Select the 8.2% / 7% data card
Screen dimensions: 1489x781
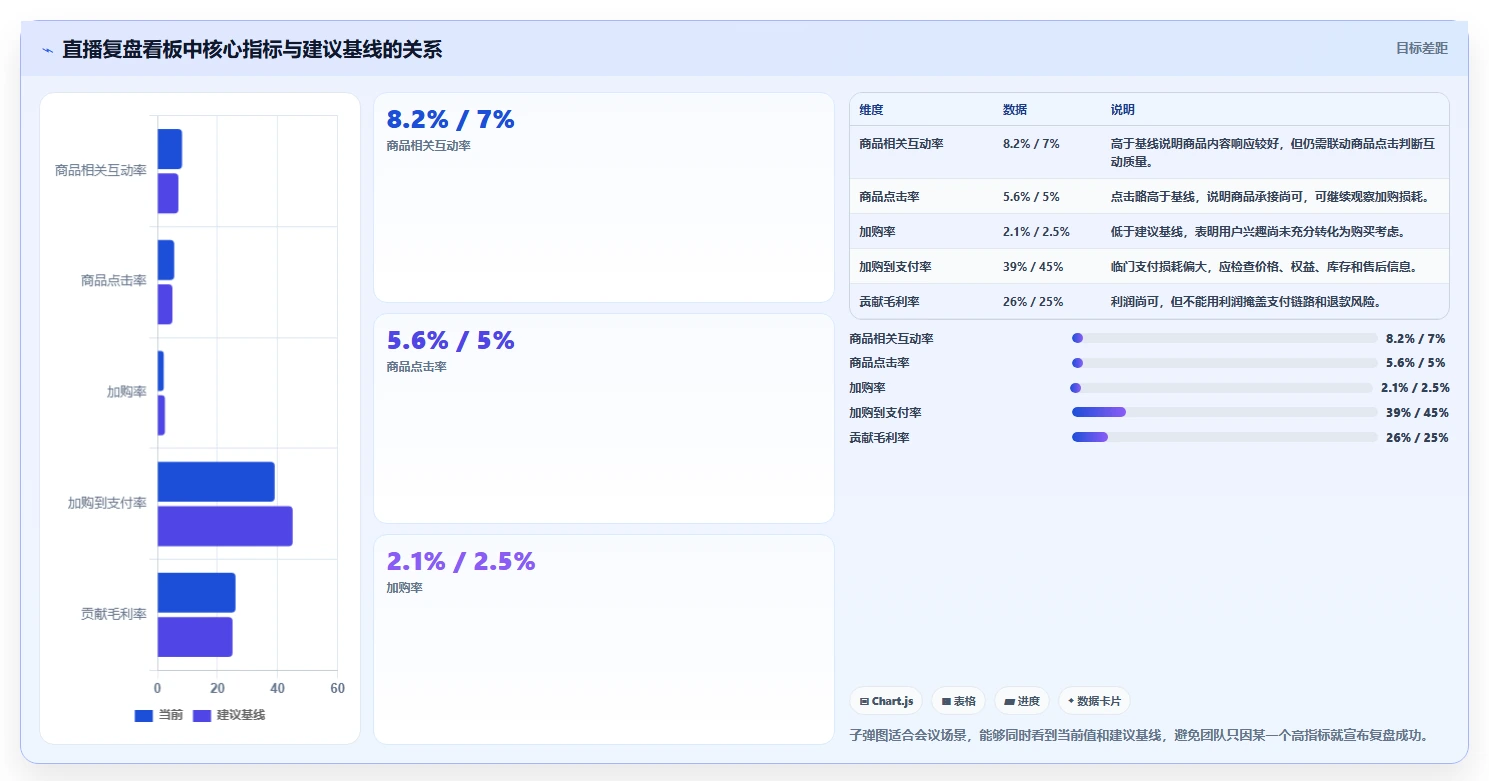click(604, 197)
